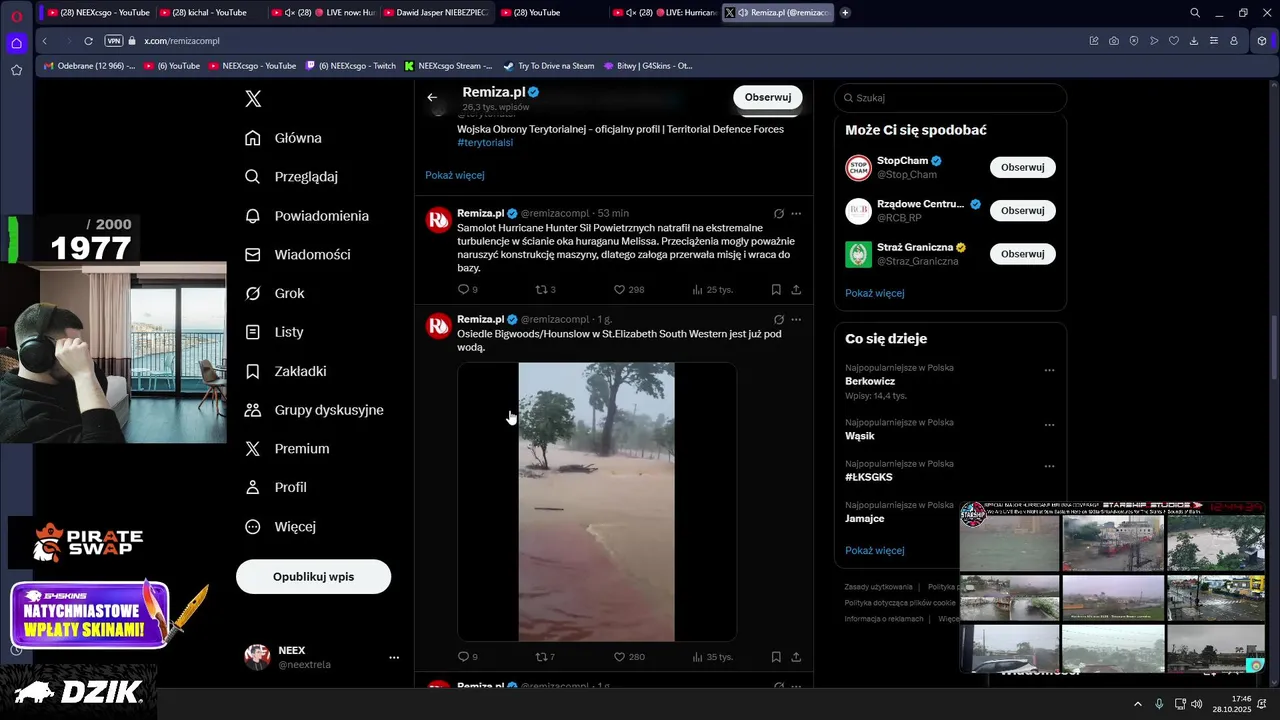Click Pokaż więcej under trends
The image size is (1280, 720).
tap(875, 550)
